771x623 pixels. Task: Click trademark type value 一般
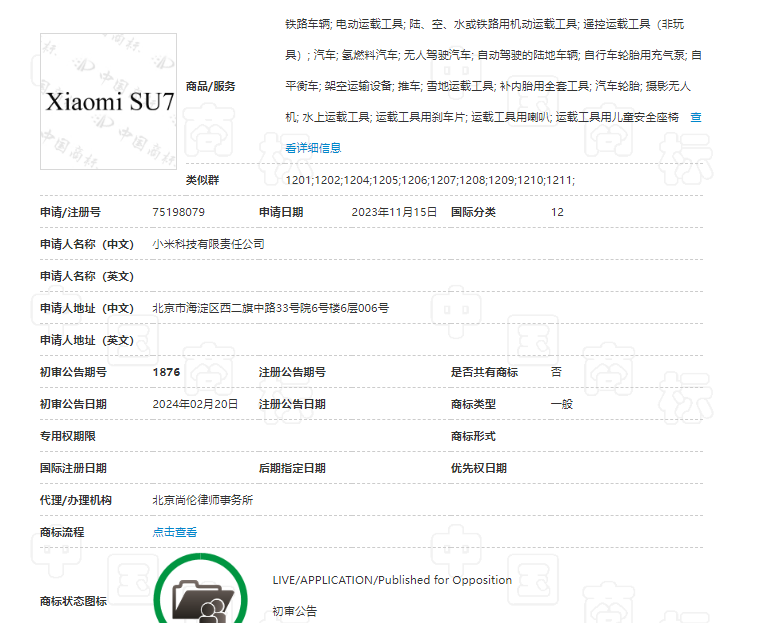[562, 404]
